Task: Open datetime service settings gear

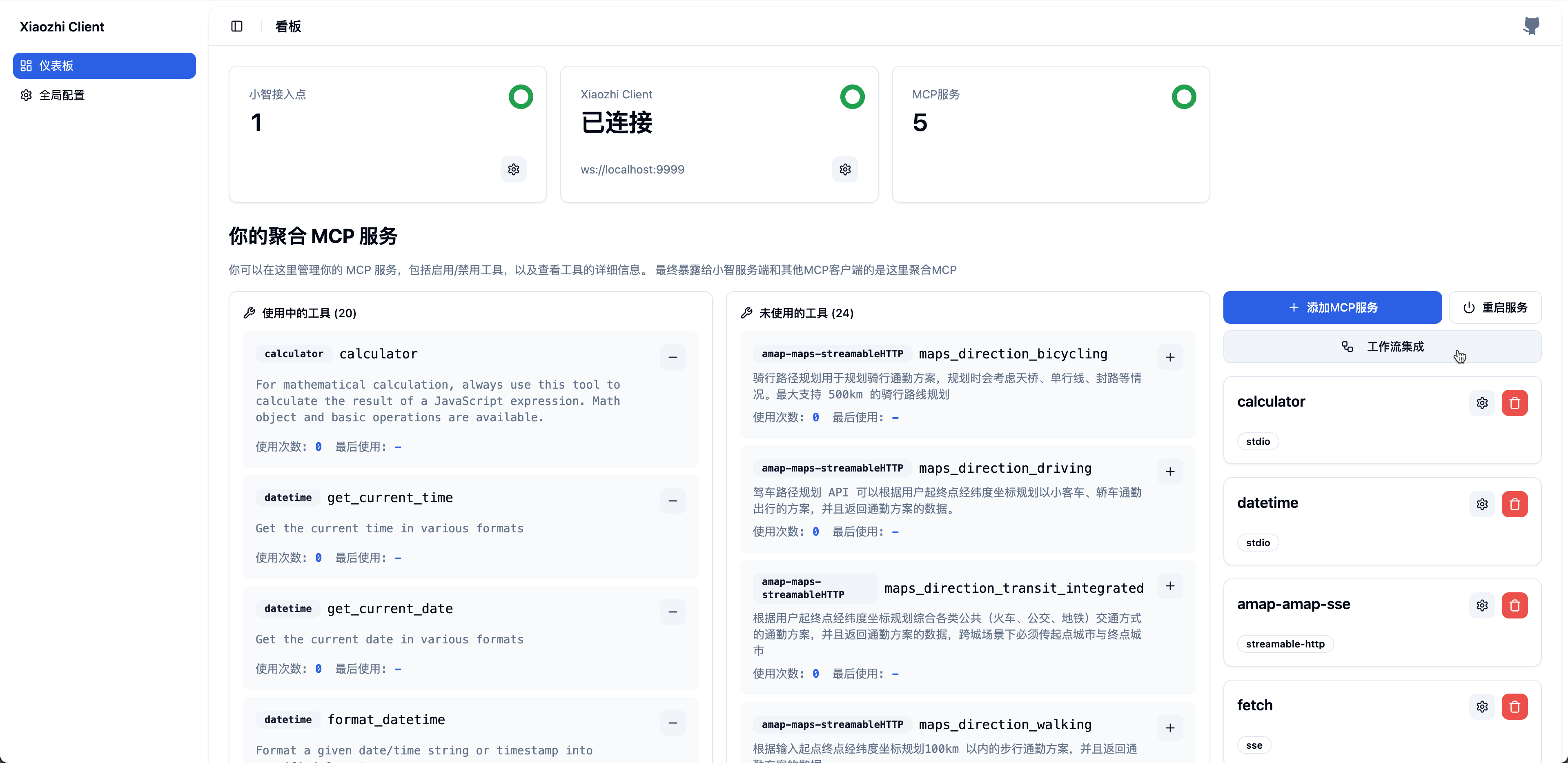Action: tap(1481, 504)
